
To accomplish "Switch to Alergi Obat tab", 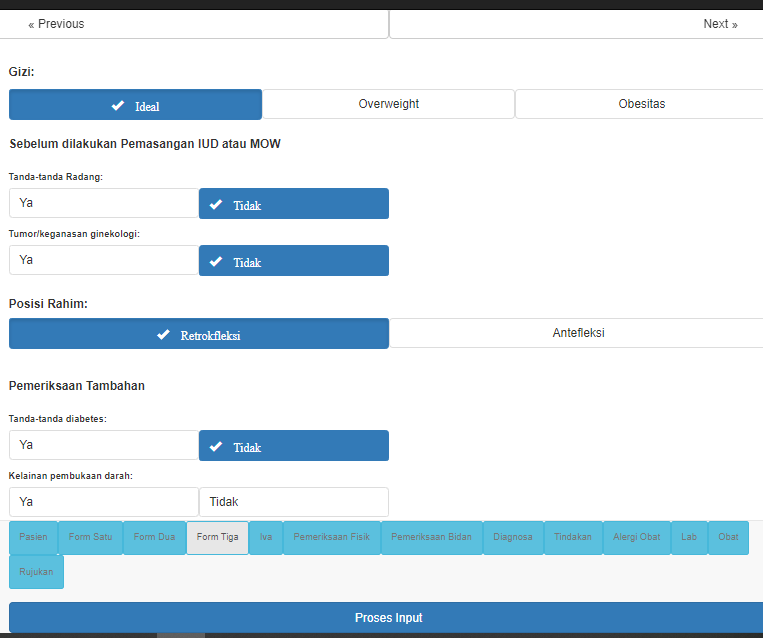I will (637, 537).
